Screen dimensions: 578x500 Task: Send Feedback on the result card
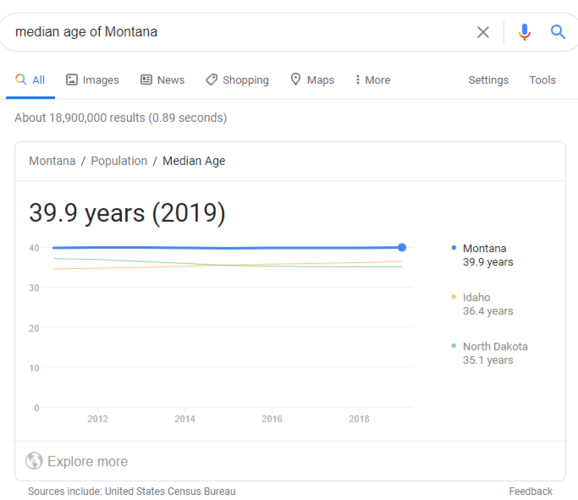tap(530, 491)
